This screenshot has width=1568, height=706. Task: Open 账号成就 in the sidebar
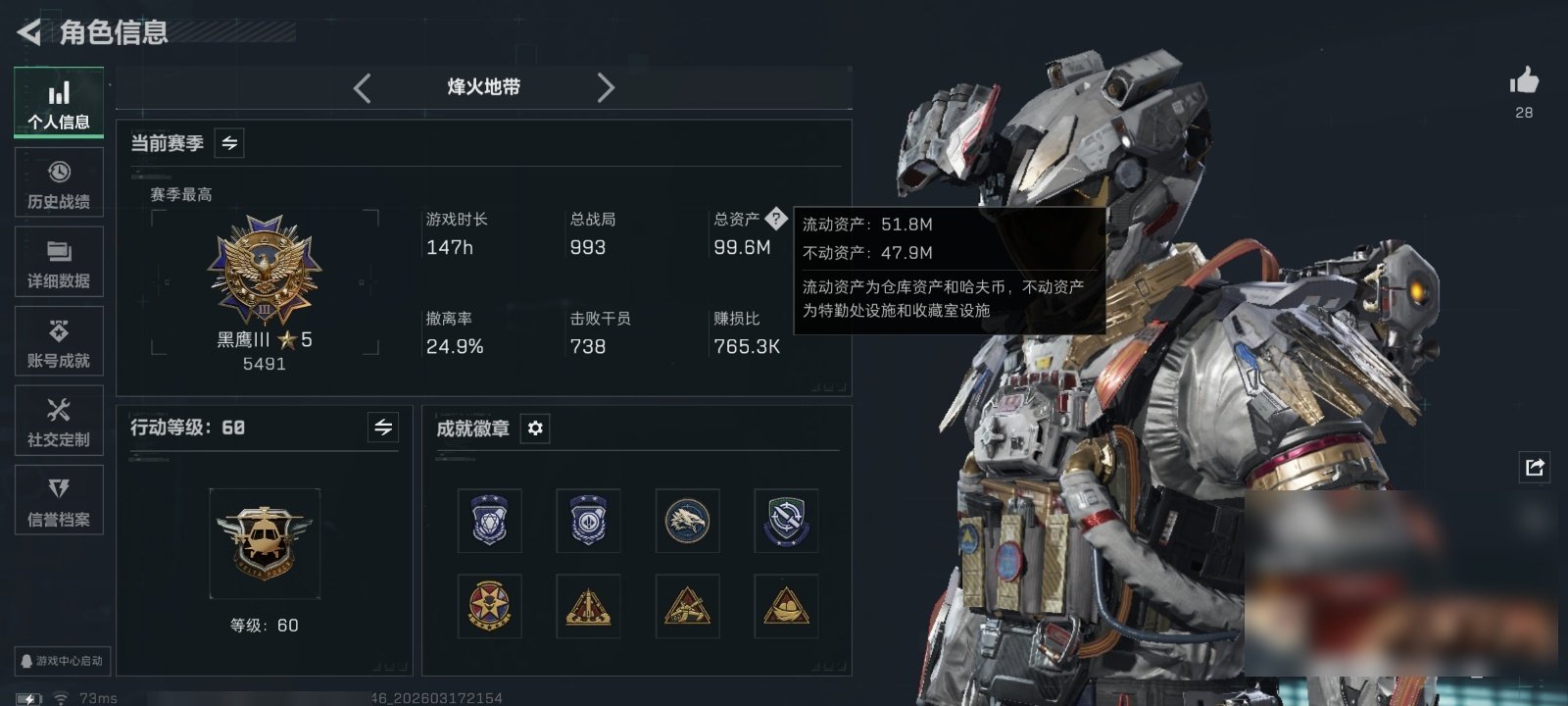[59, 341]
